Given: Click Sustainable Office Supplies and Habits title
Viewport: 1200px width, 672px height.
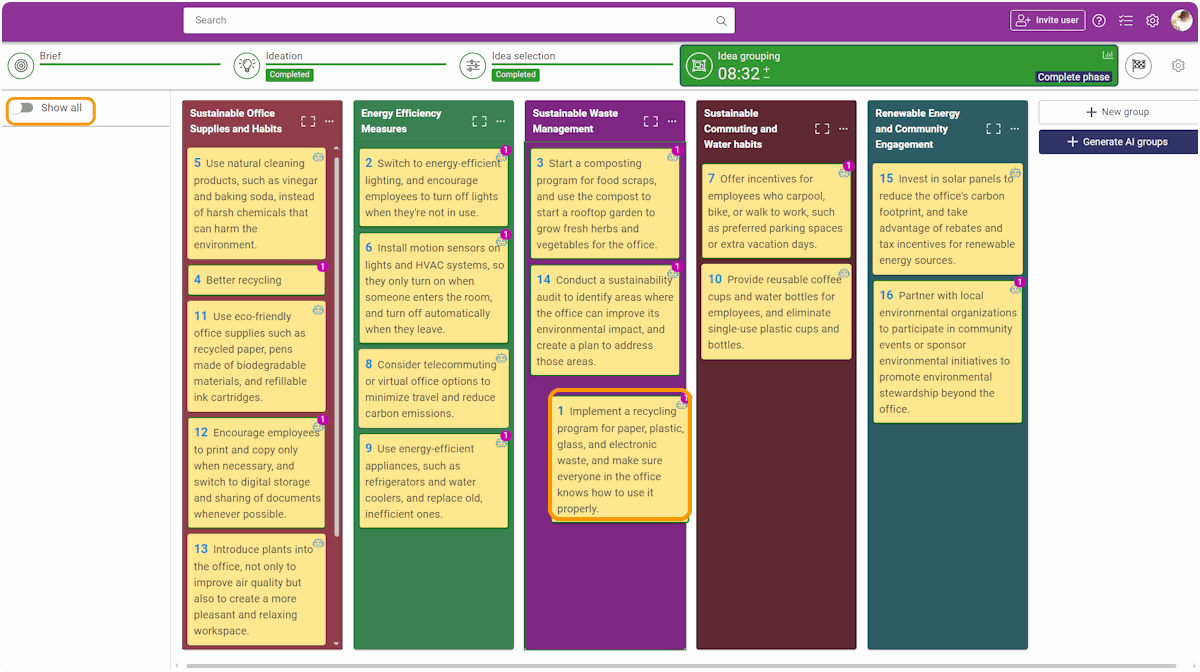Looking at the screenshot, I should [236, 121].
